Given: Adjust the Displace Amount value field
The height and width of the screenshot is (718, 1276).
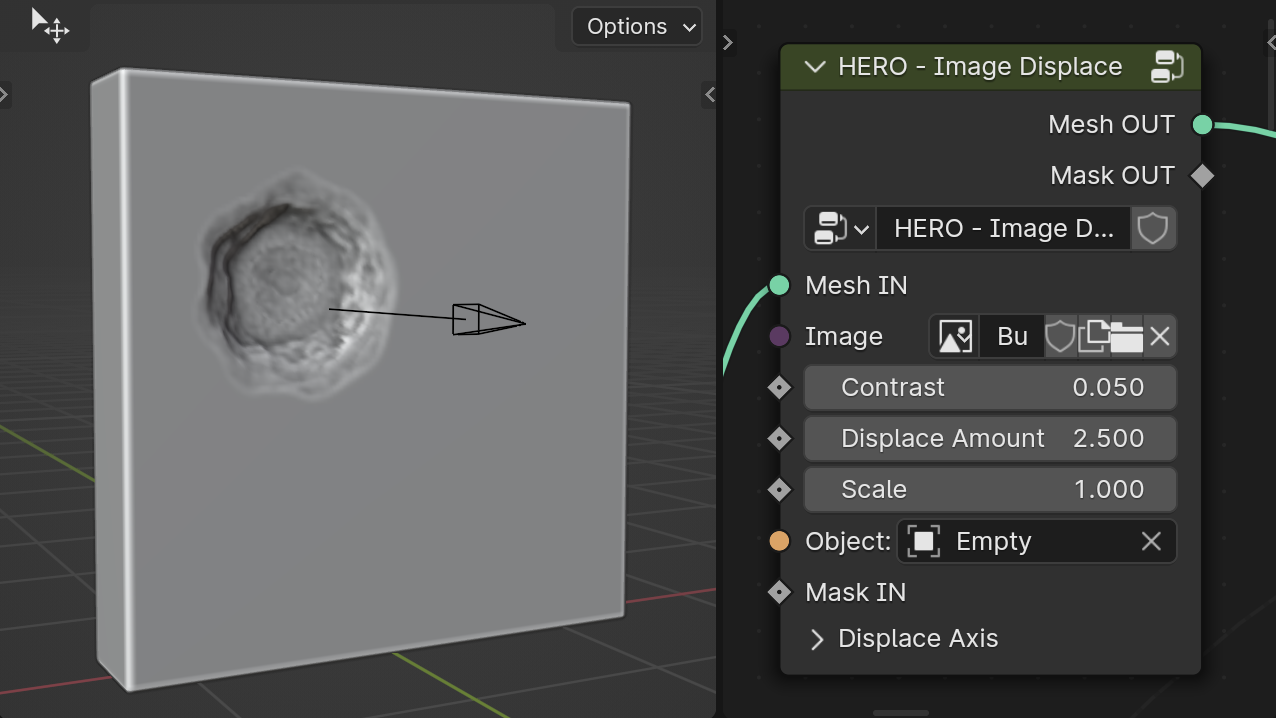Looking at the screenshot, I should coord(990,439).
